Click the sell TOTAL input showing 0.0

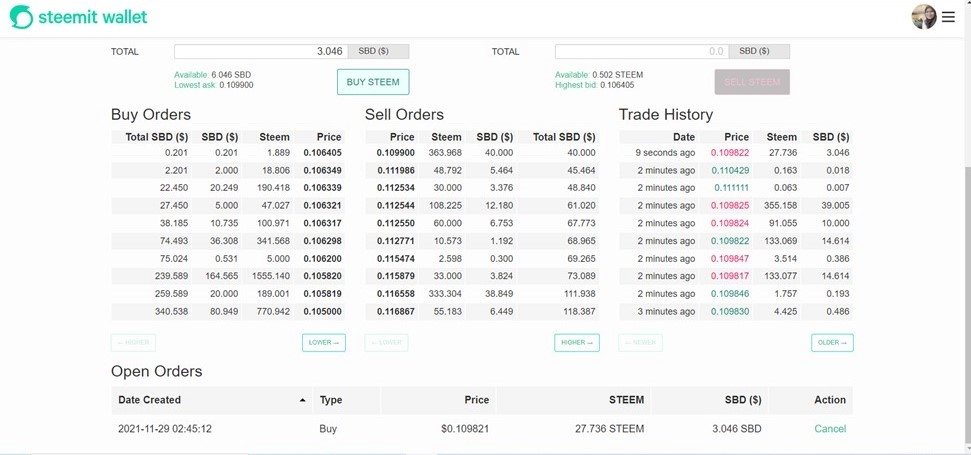point(642,51)
